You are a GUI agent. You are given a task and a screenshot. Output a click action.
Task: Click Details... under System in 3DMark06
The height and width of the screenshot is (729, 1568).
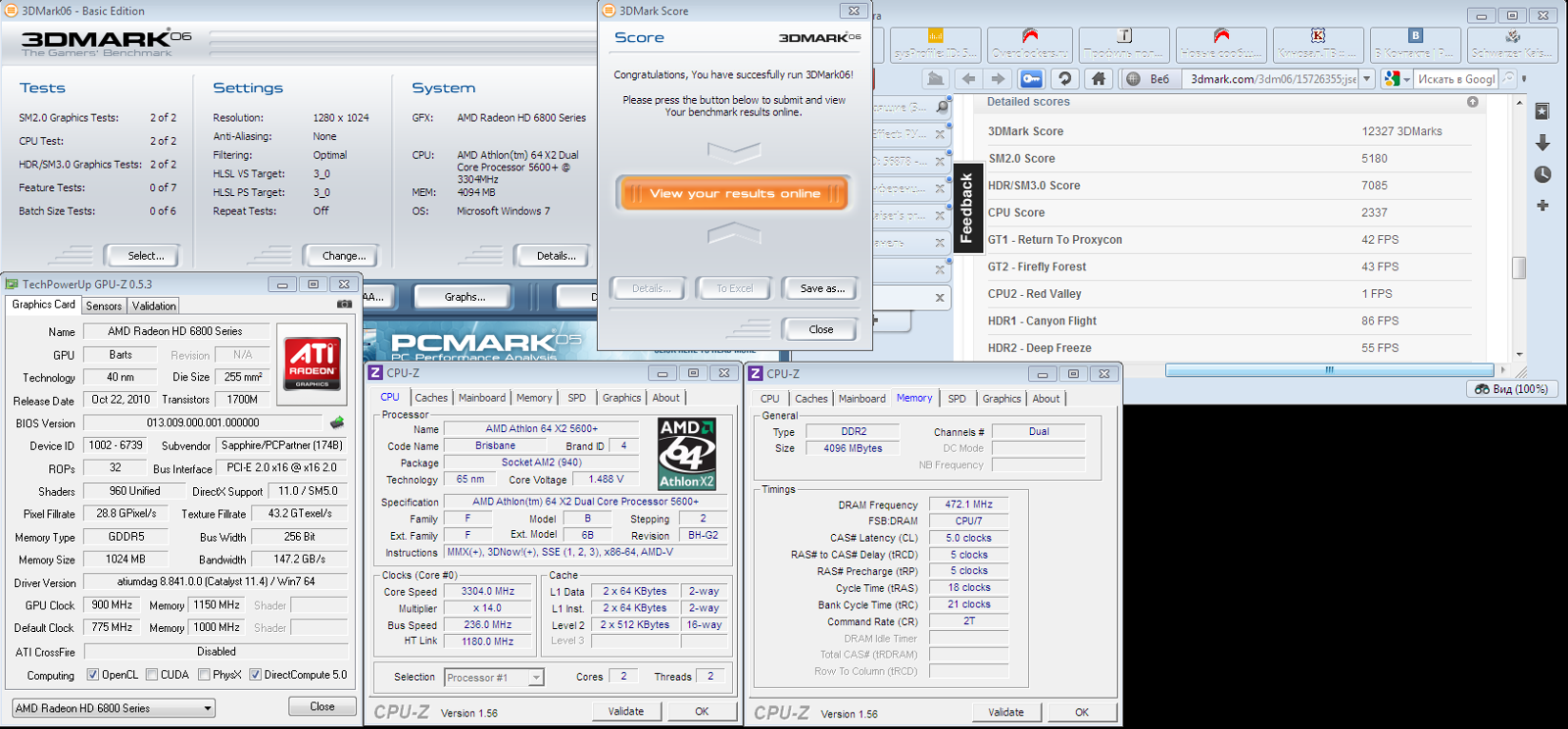[556, 256]
